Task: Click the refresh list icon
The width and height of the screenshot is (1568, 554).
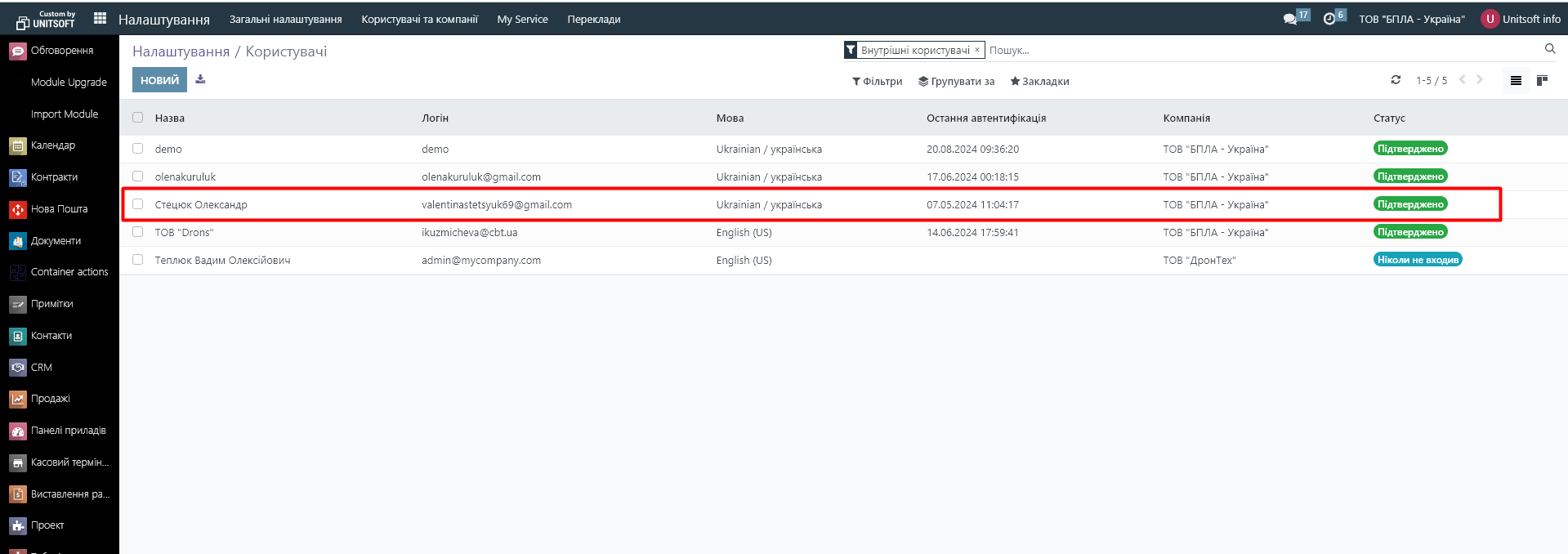Action: [1396, 80]
